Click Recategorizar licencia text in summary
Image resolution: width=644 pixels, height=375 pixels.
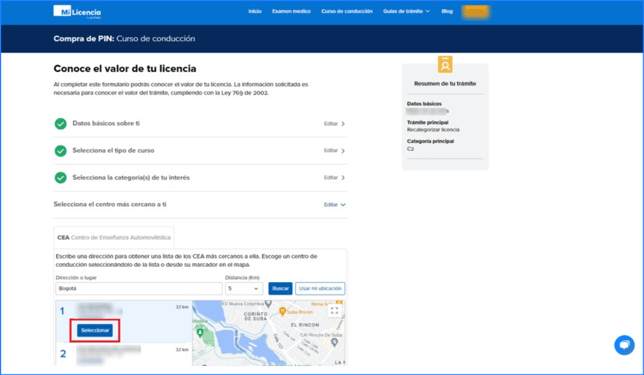433,130
